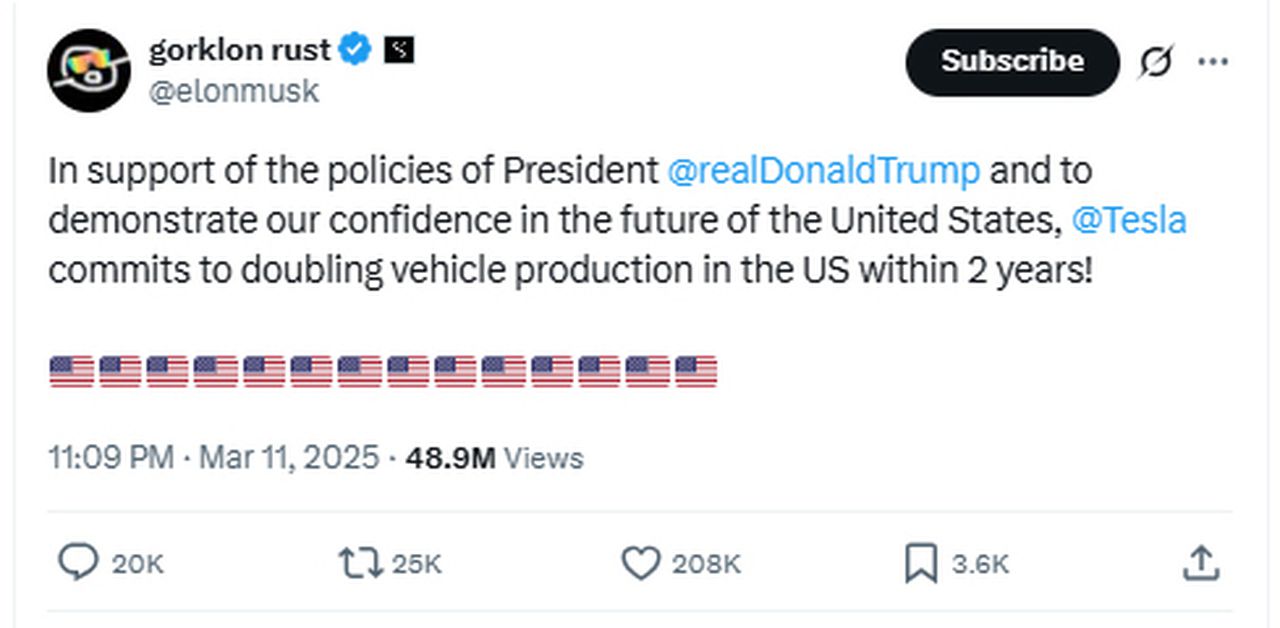Click the Grok slash icon beside Subscribe
Viewport: 1280px width, 628px height.
click(x=1155, y=63)
